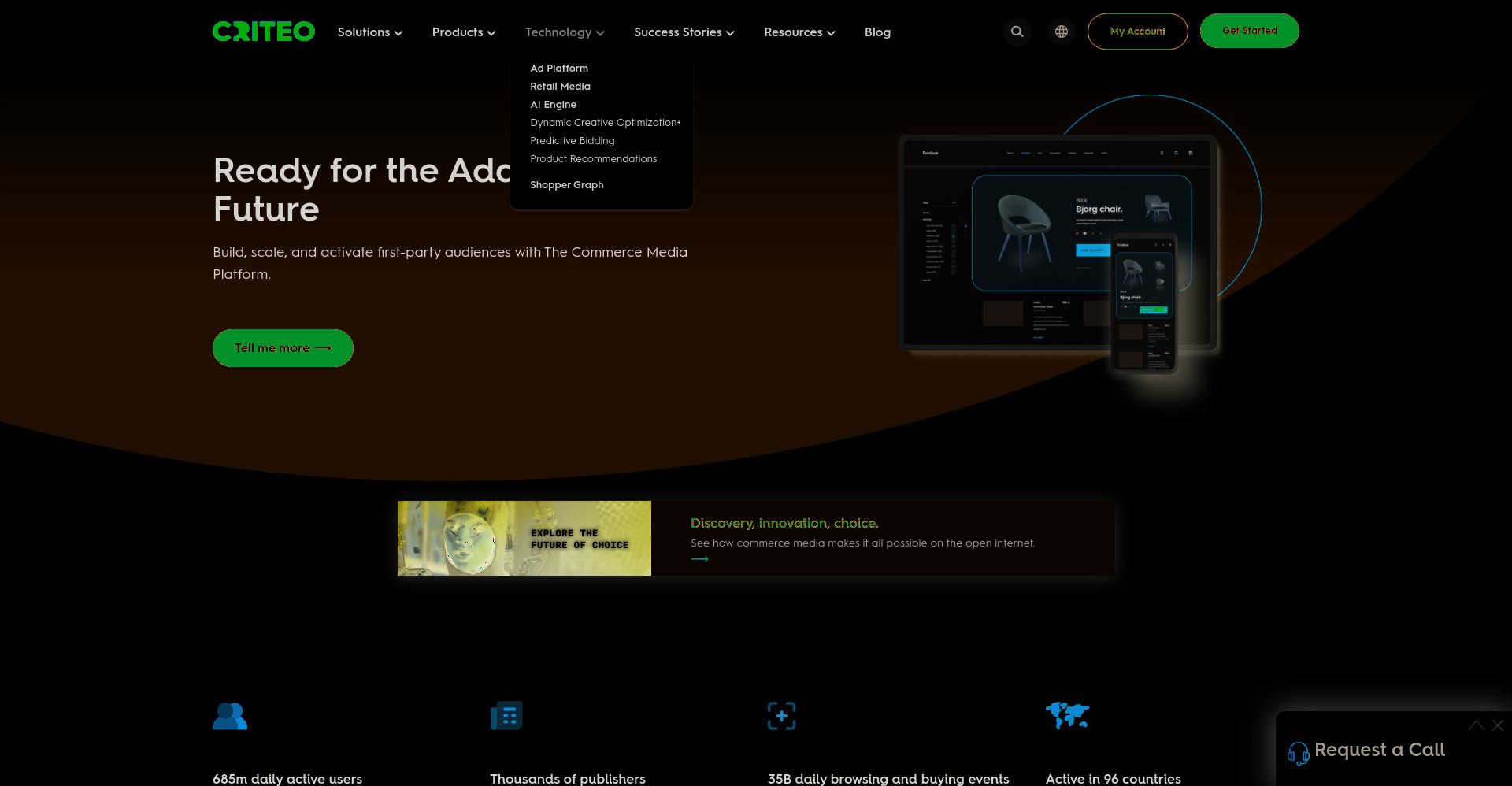Click the My Account button
Viewport: 1512px width, 786px height.
tap(1137, 32)
